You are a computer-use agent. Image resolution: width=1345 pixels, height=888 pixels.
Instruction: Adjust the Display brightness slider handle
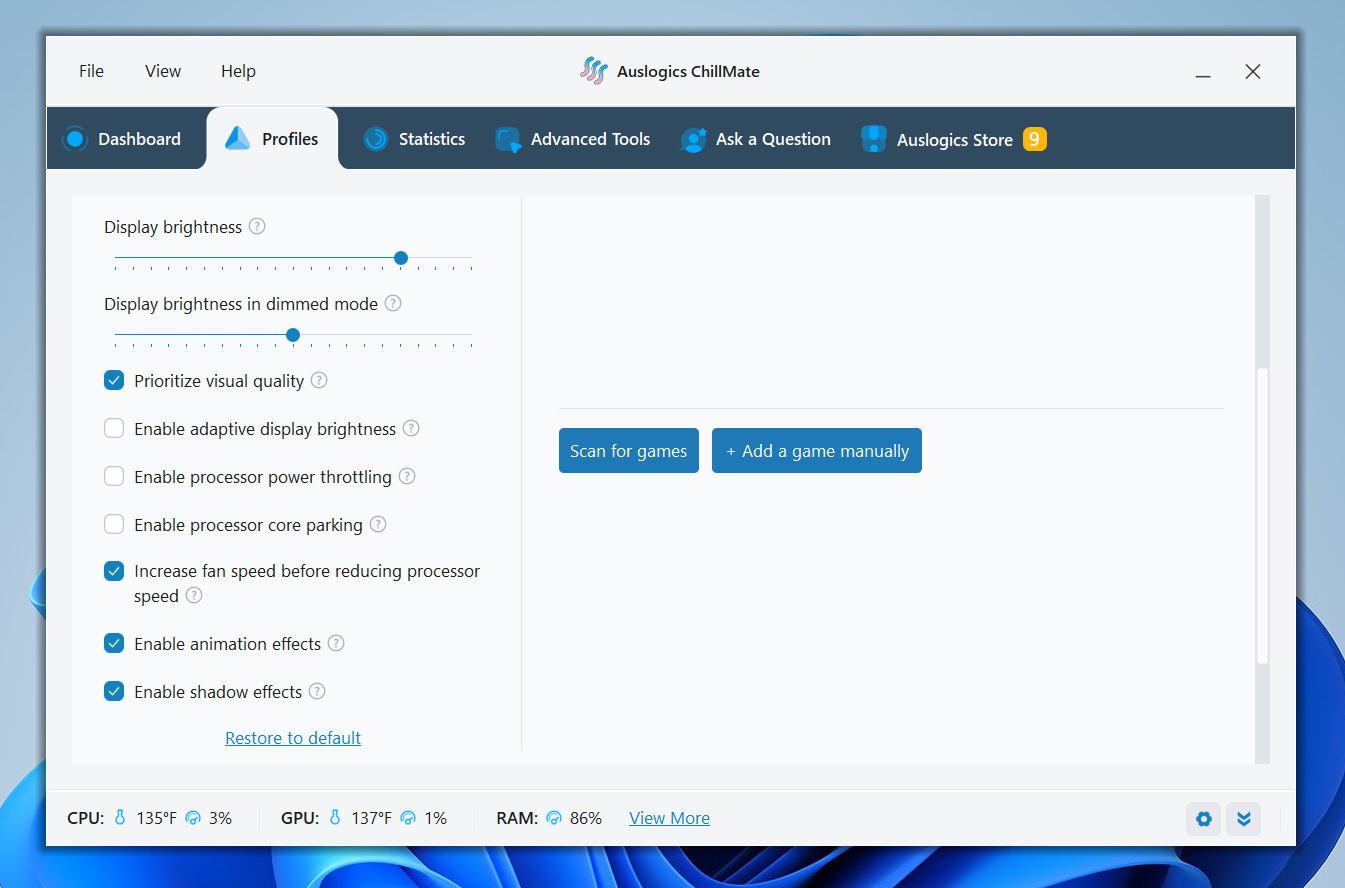point(400,257)
